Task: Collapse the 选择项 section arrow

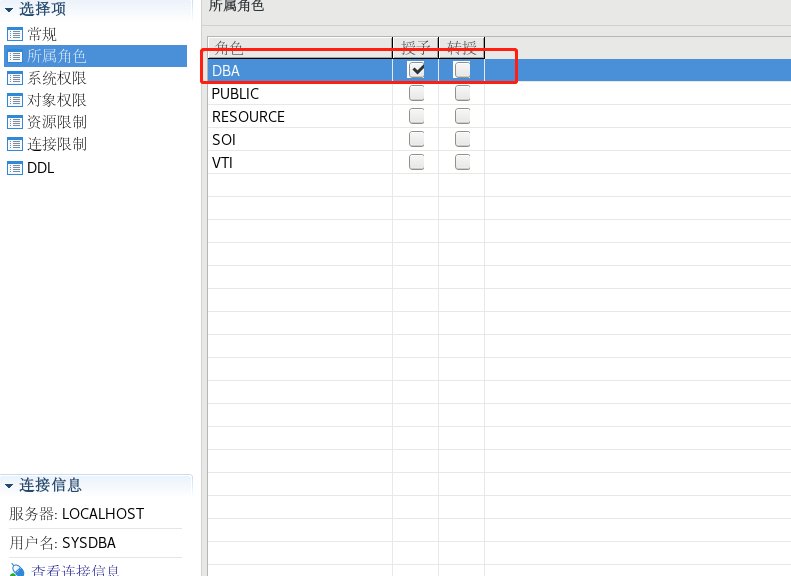Action: coord(9,10)
